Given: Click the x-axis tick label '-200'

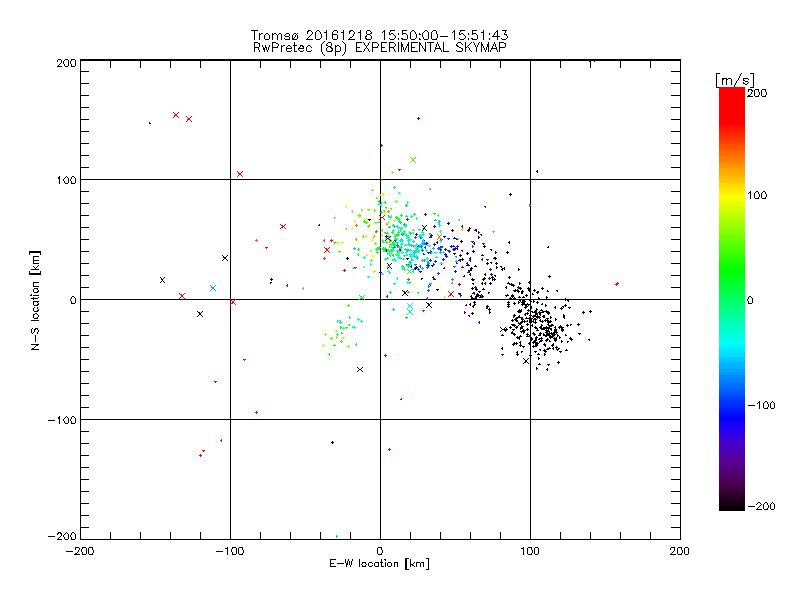Looking at the screenshot, I should click(x=80, y=551).
